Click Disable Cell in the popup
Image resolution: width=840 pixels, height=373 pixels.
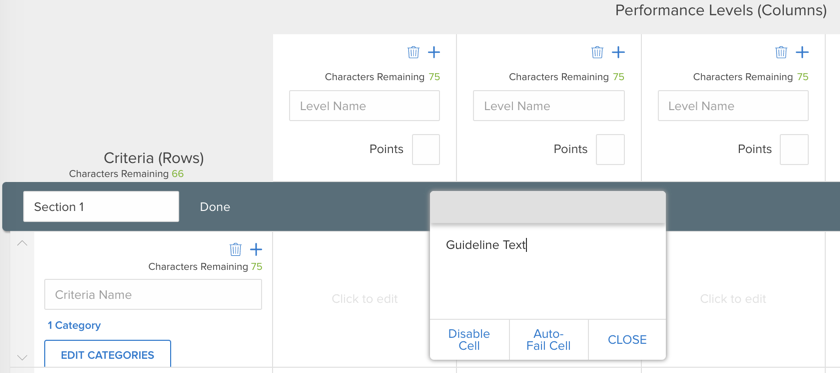tap(469, 340)
